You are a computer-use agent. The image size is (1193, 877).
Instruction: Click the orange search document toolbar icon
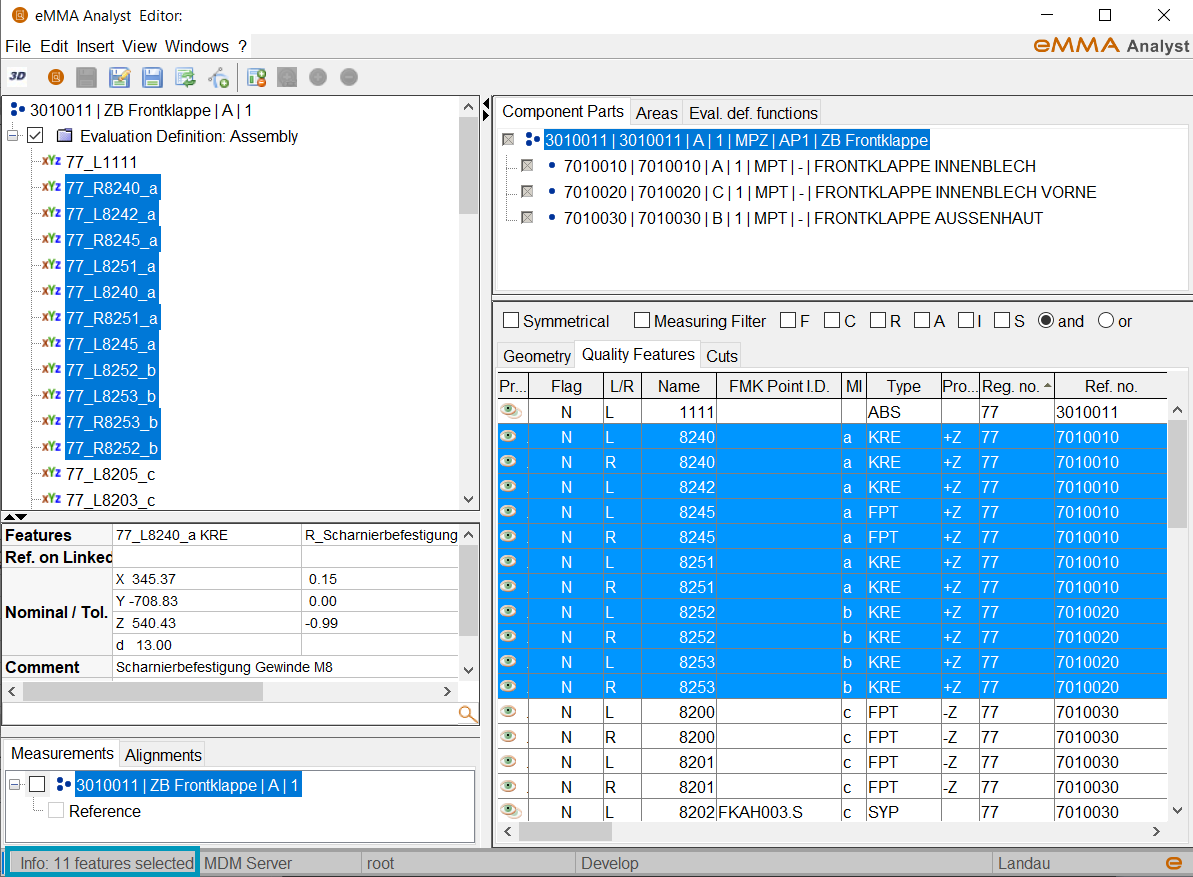tap(56, 77)
